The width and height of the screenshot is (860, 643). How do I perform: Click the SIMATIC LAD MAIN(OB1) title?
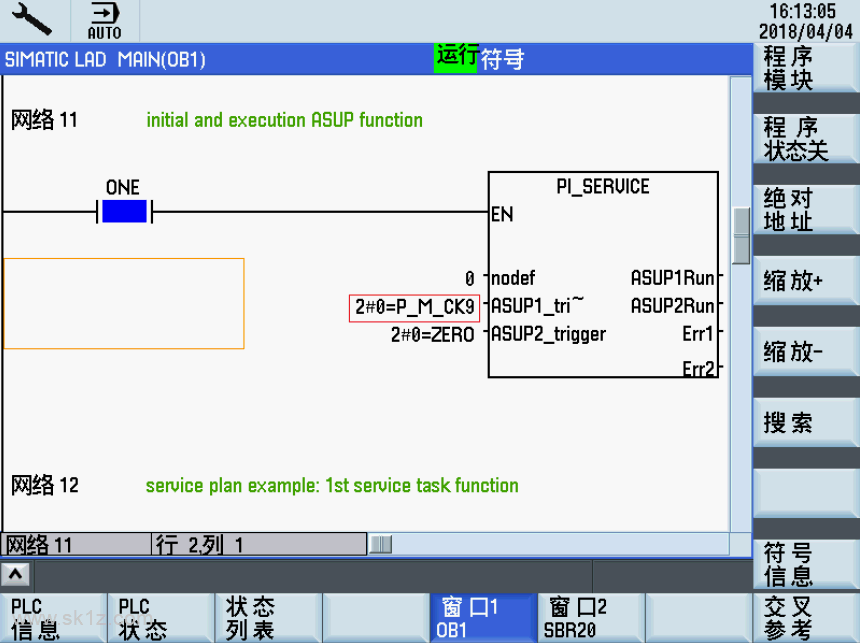point(105,59)
